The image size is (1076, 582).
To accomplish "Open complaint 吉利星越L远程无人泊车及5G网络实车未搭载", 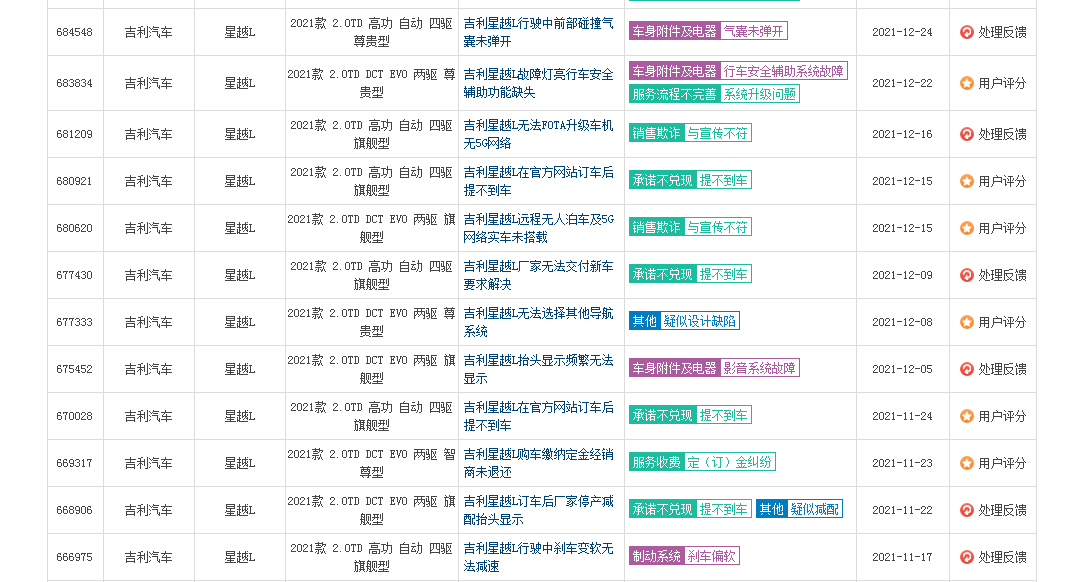I will (x=539, y=228).
